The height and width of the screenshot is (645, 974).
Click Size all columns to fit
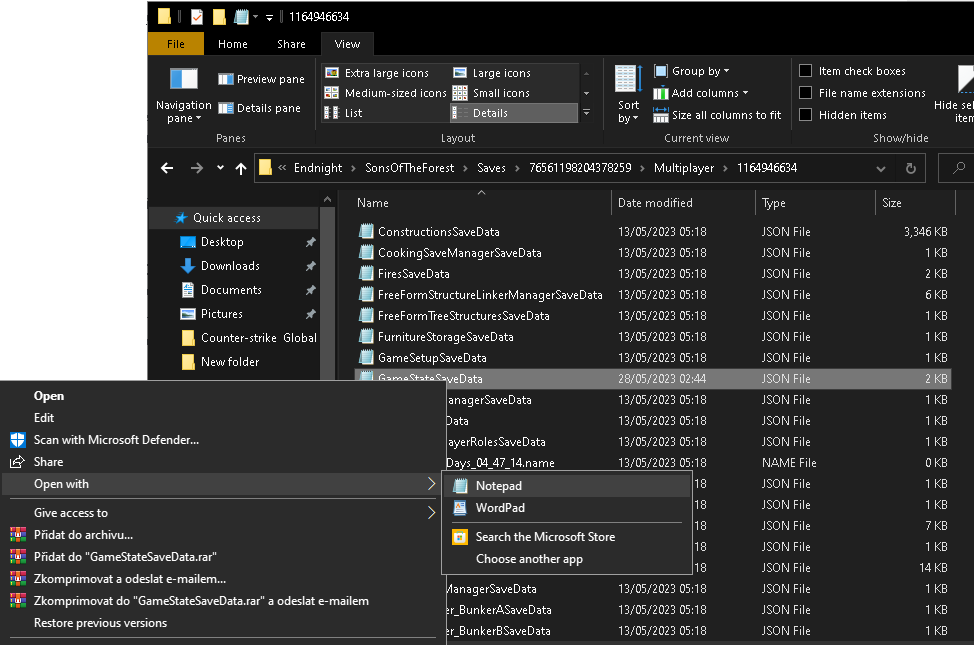(x=718, y=115)
